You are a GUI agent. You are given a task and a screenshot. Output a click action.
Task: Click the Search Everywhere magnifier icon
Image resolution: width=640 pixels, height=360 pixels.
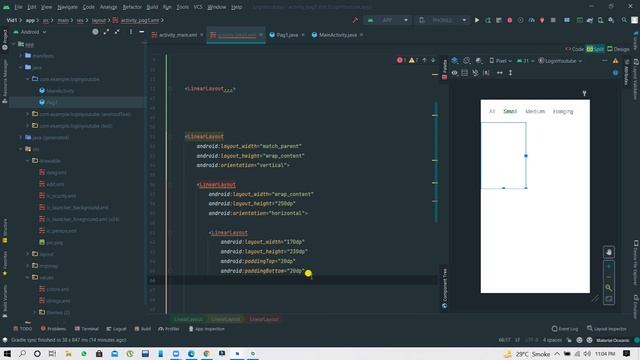(x=624, y=20)
